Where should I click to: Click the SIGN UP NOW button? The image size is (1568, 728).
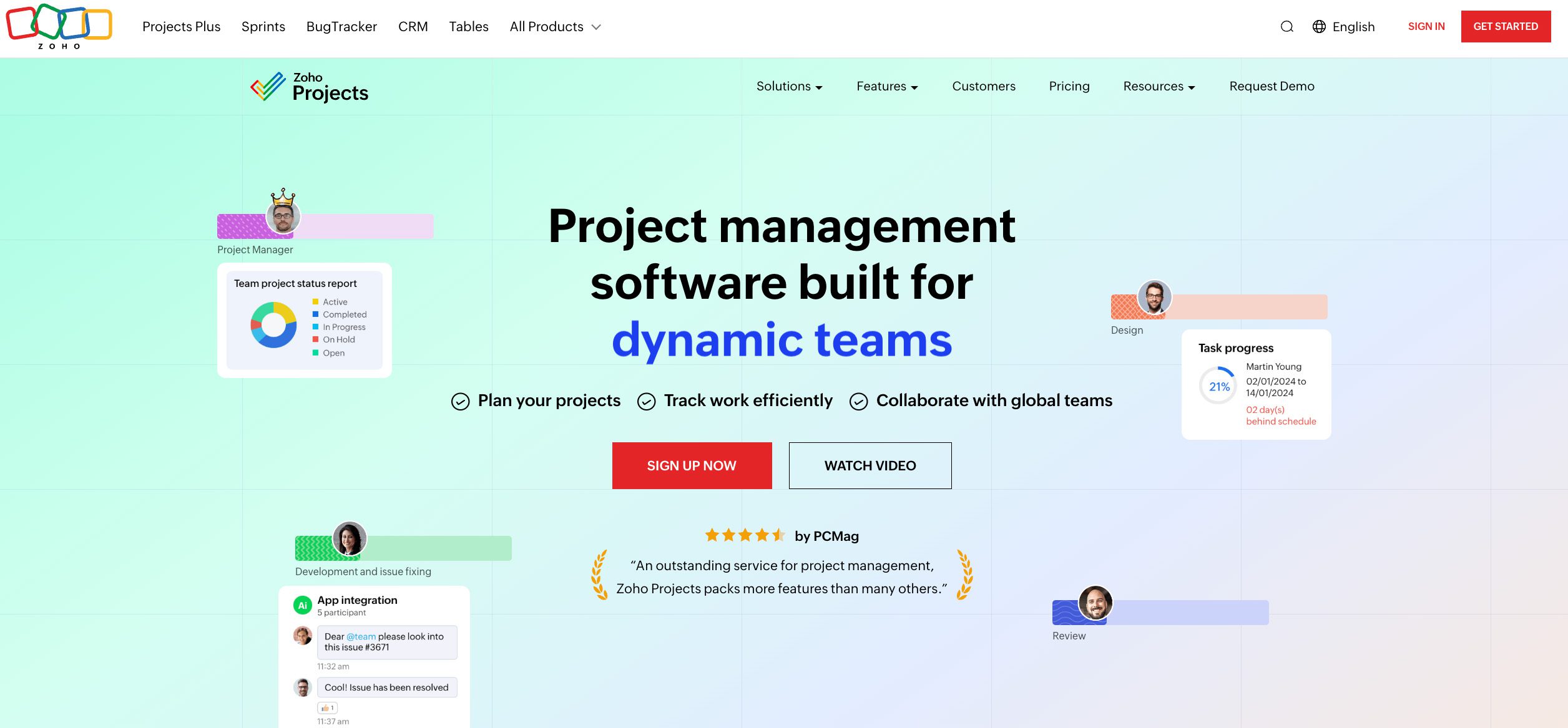[692, 465]
